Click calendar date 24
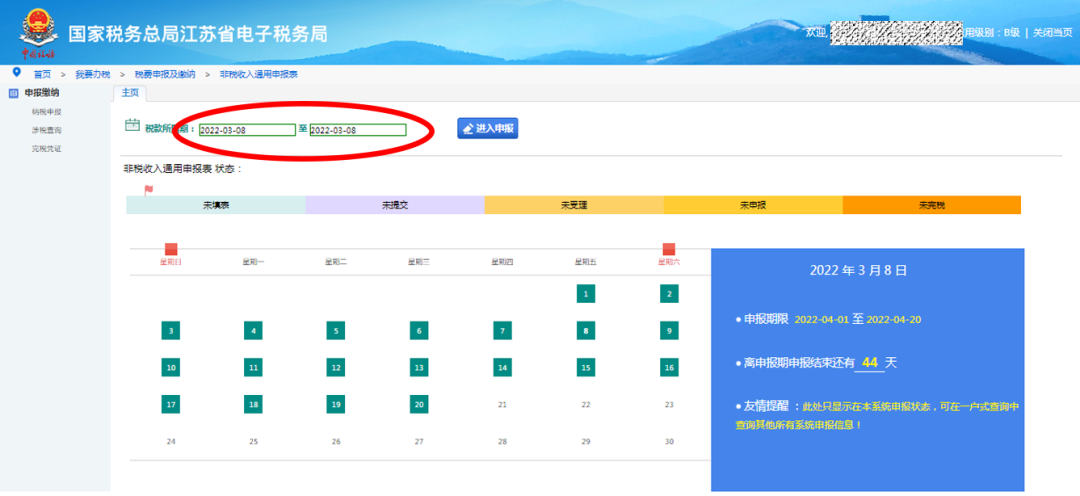The width and height of the screenshot is (1080, 496). click(171, 442)
